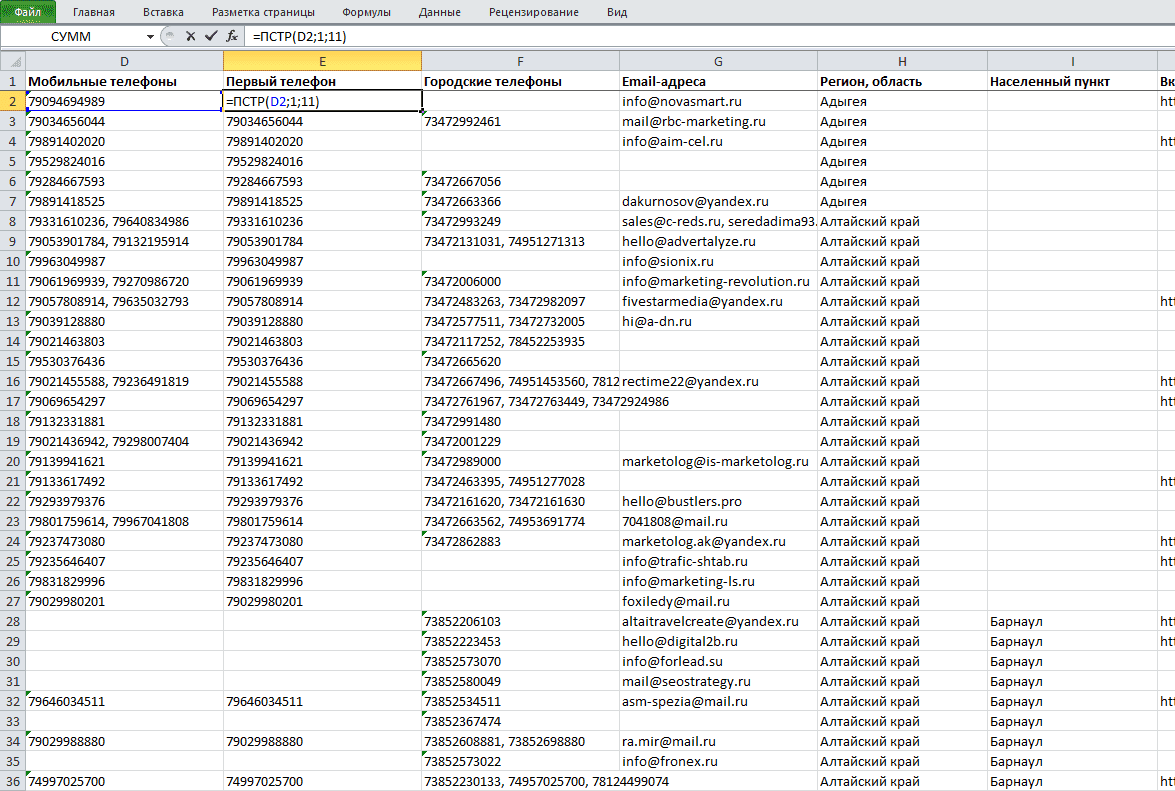Click the editing cell with =ПСТР(D2;1;11)
1175x791 pixels.
[x=322, y=101]
